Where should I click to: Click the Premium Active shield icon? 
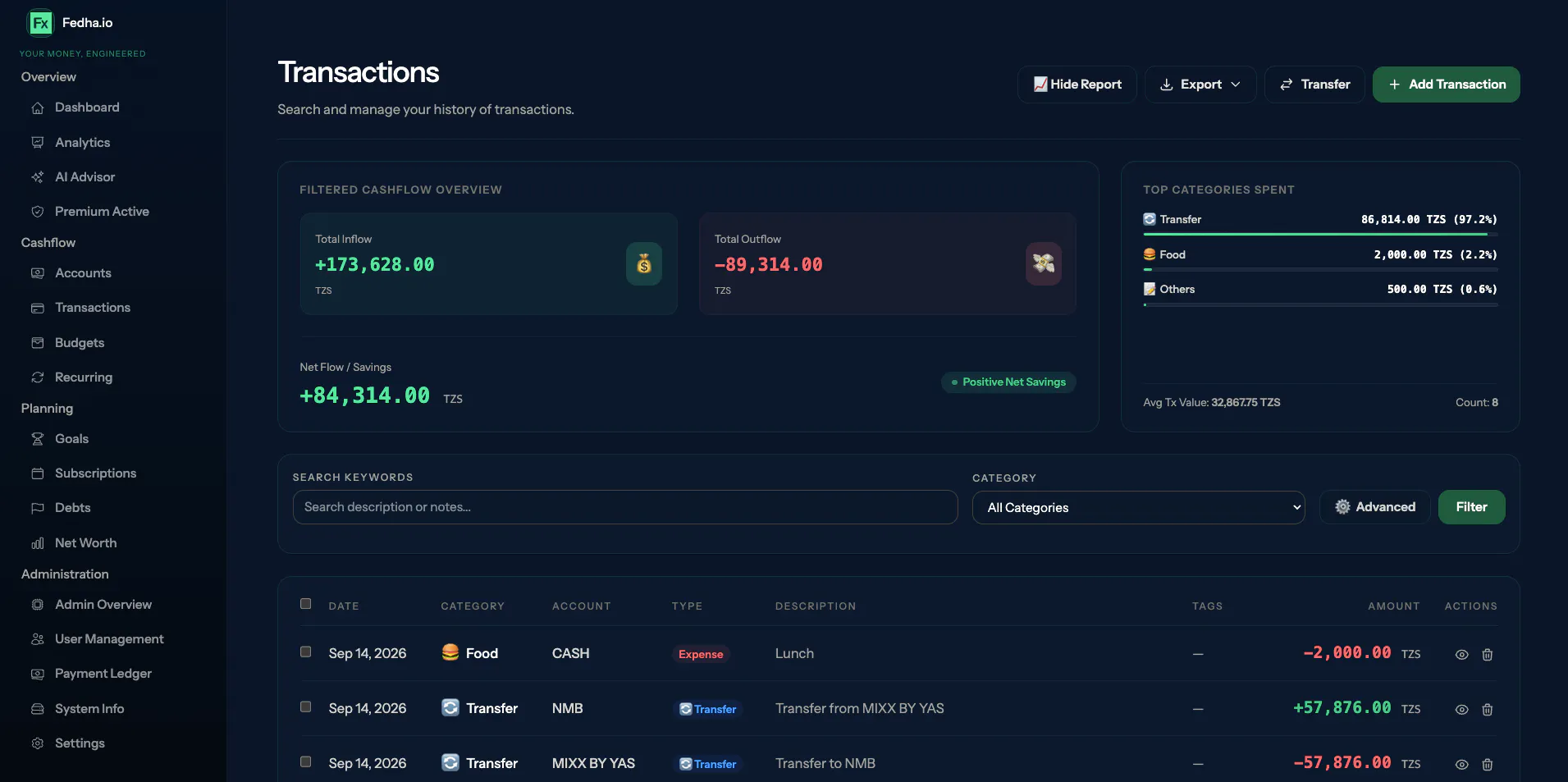[38, 212]
